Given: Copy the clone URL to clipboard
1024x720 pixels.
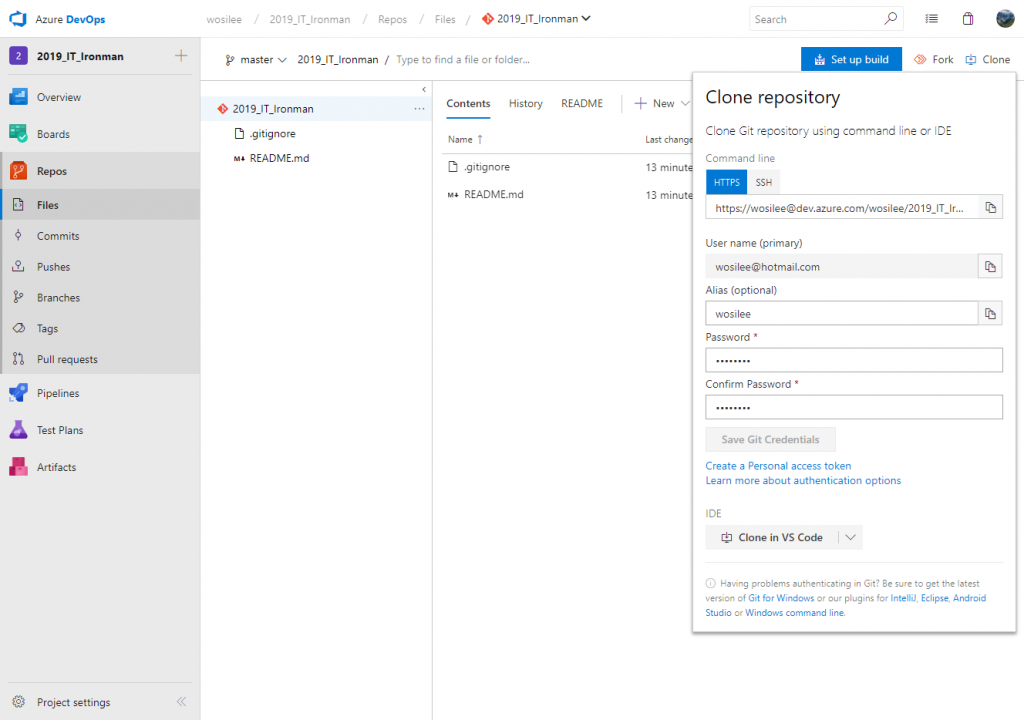Looking at the screenshot, I should coord(990,208).
